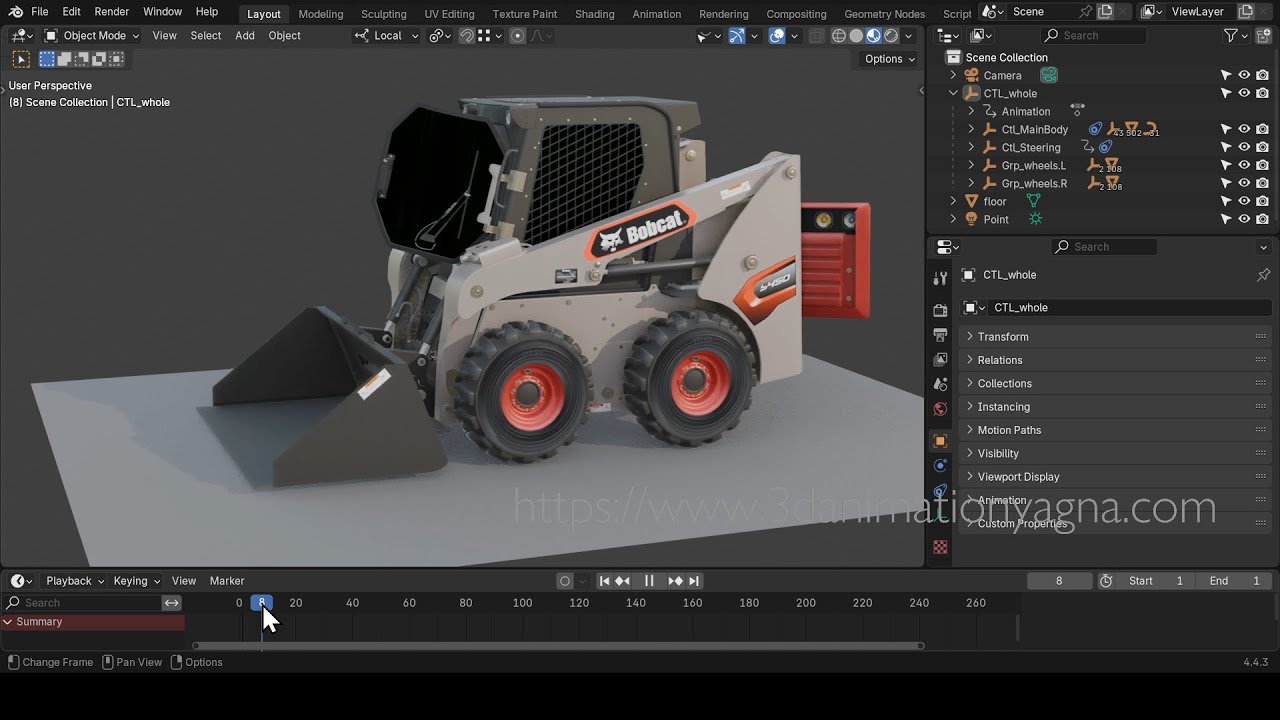
Task: Switch to wireframe viewport shading
Action: click(839, 35)
